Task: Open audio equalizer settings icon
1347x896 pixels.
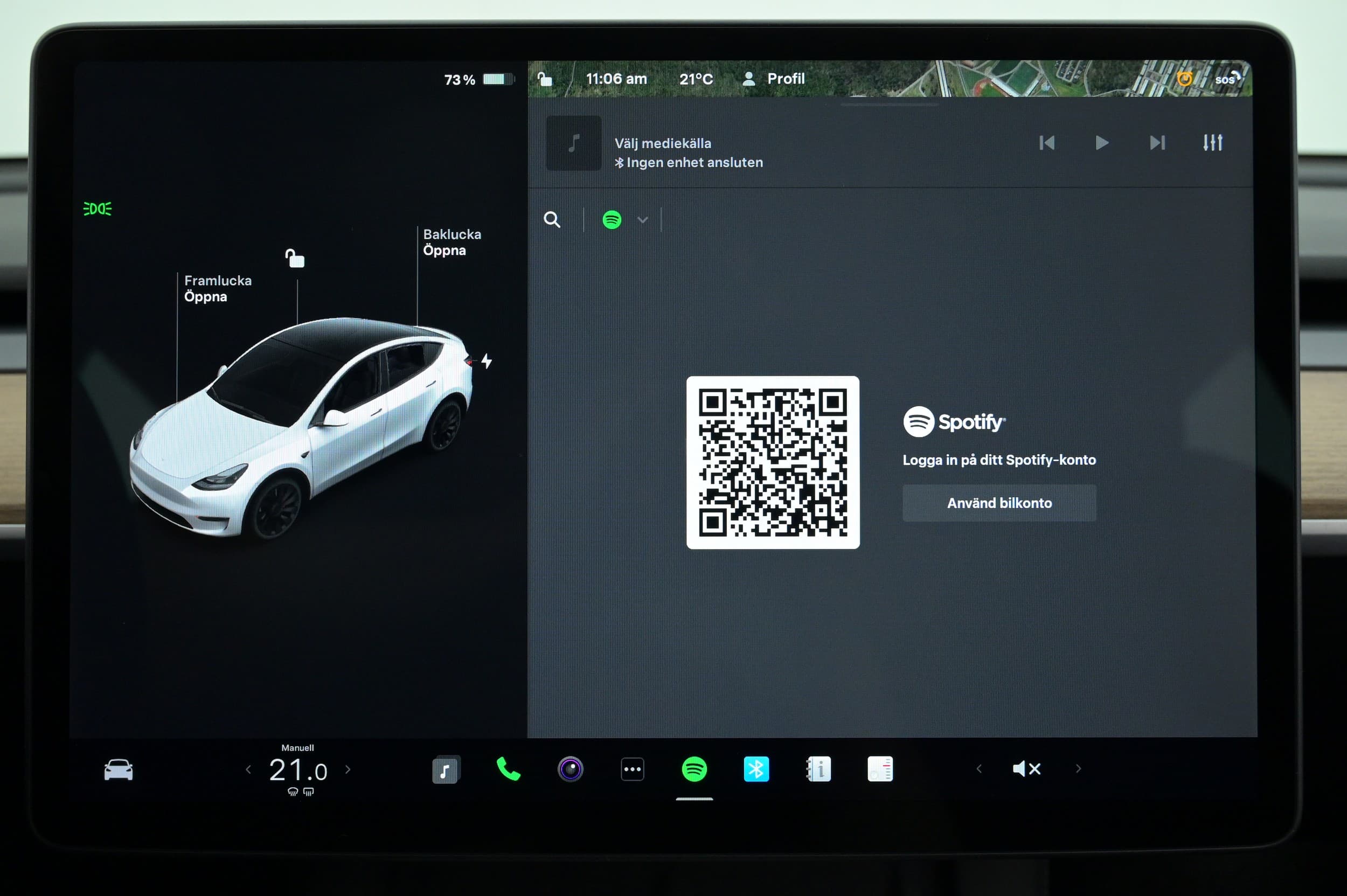Action: [1213, 142]
